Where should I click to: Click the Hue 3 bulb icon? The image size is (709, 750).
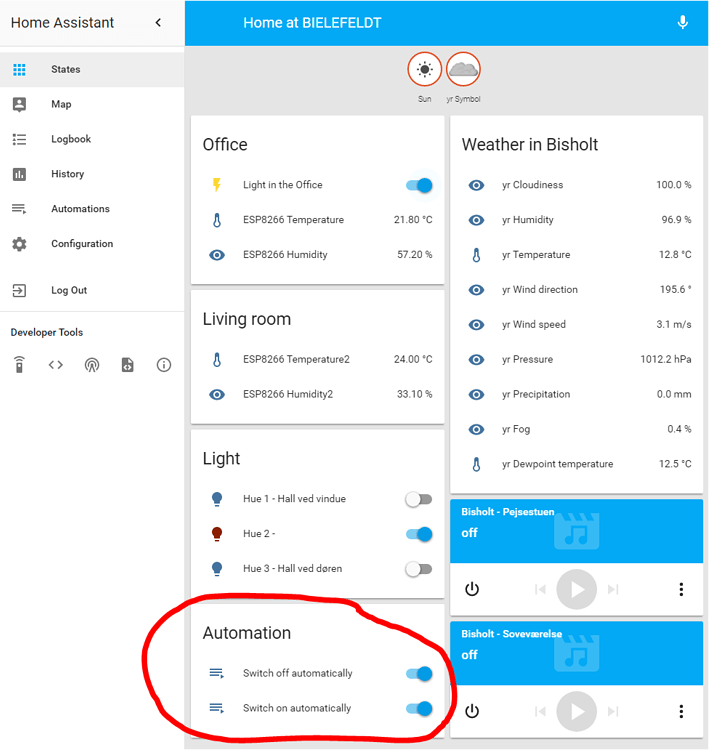tap(217, 569)
